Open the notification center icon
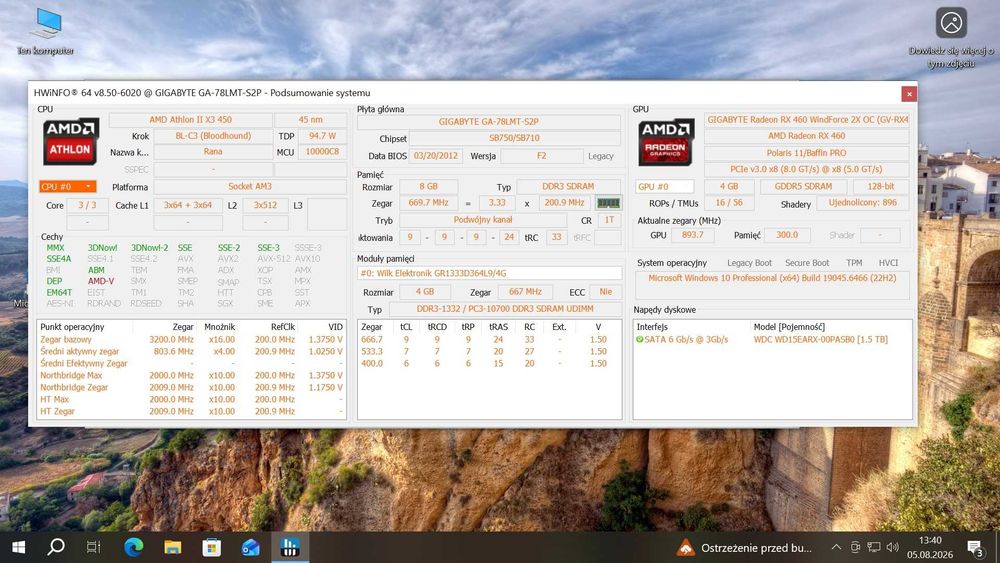The height and width of the screenshot is (563, 1000). [x=974, y=547]
